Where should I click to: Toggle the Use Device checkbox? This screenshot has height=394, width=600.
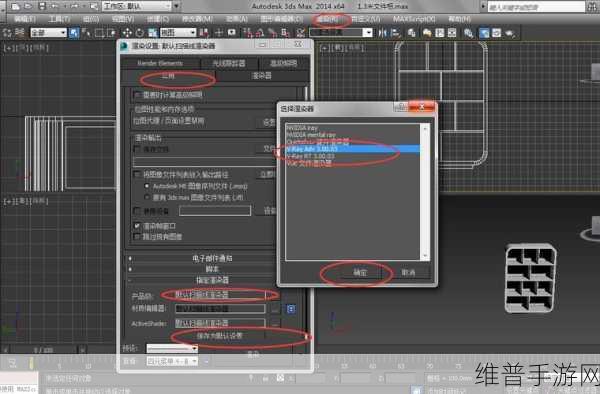tap(137, 211)
